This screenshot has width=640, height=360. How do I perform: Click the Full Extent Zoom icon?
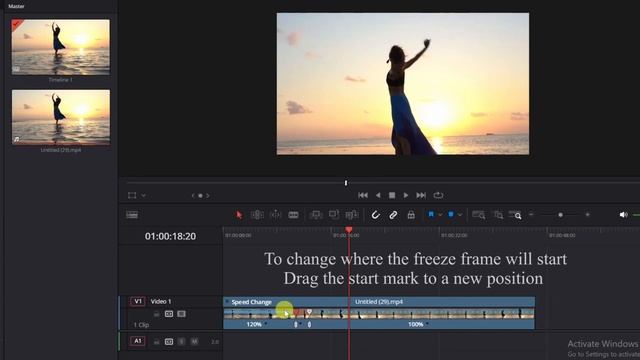click(478, 215)
